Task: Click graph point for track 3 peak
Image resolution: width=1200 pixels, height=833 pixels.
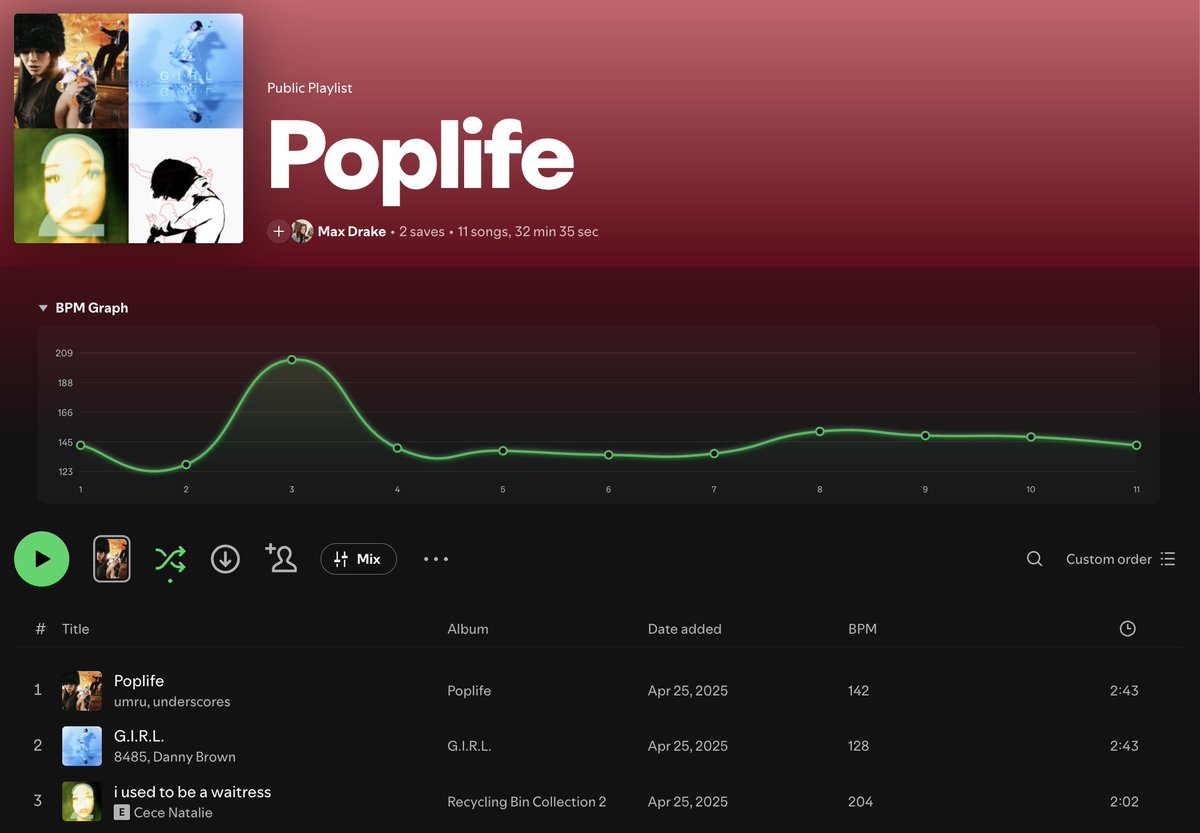Action: pos(292,359)
